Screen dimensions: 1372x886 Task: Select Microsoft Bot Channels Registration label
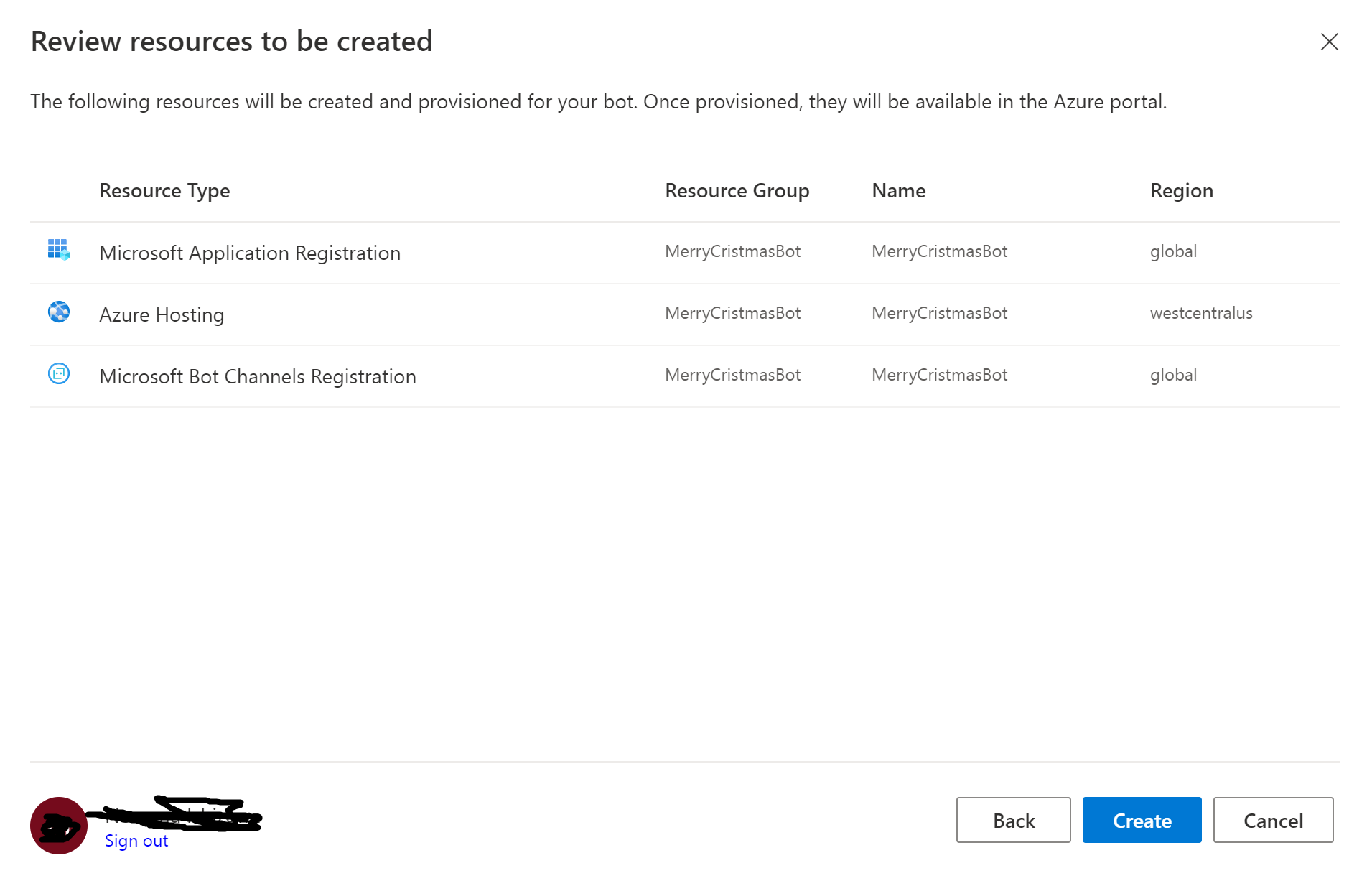tap(258, 376)
